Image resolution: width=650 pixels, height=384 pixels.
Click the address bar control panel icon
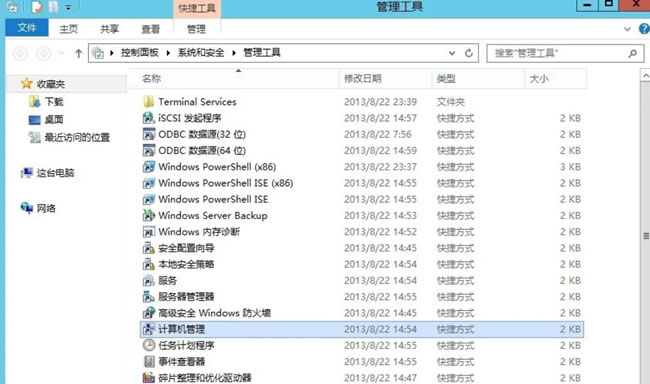pos(98,53)
